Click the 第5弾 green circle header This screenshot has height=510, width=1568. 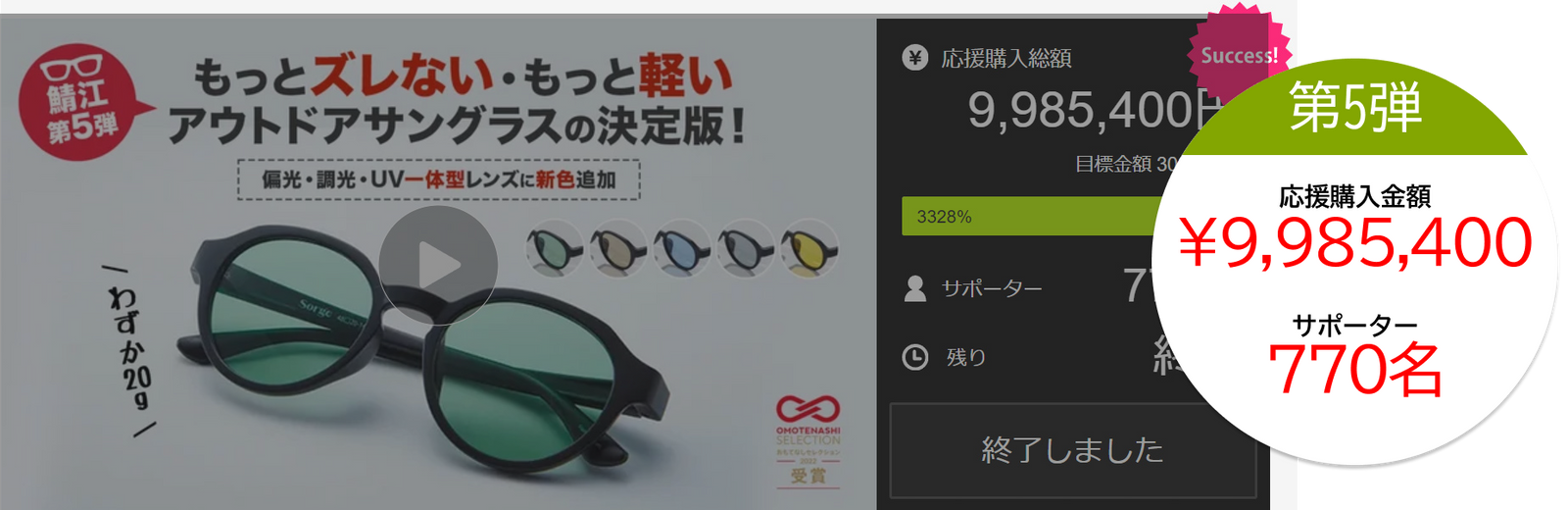pos(1354,107)
